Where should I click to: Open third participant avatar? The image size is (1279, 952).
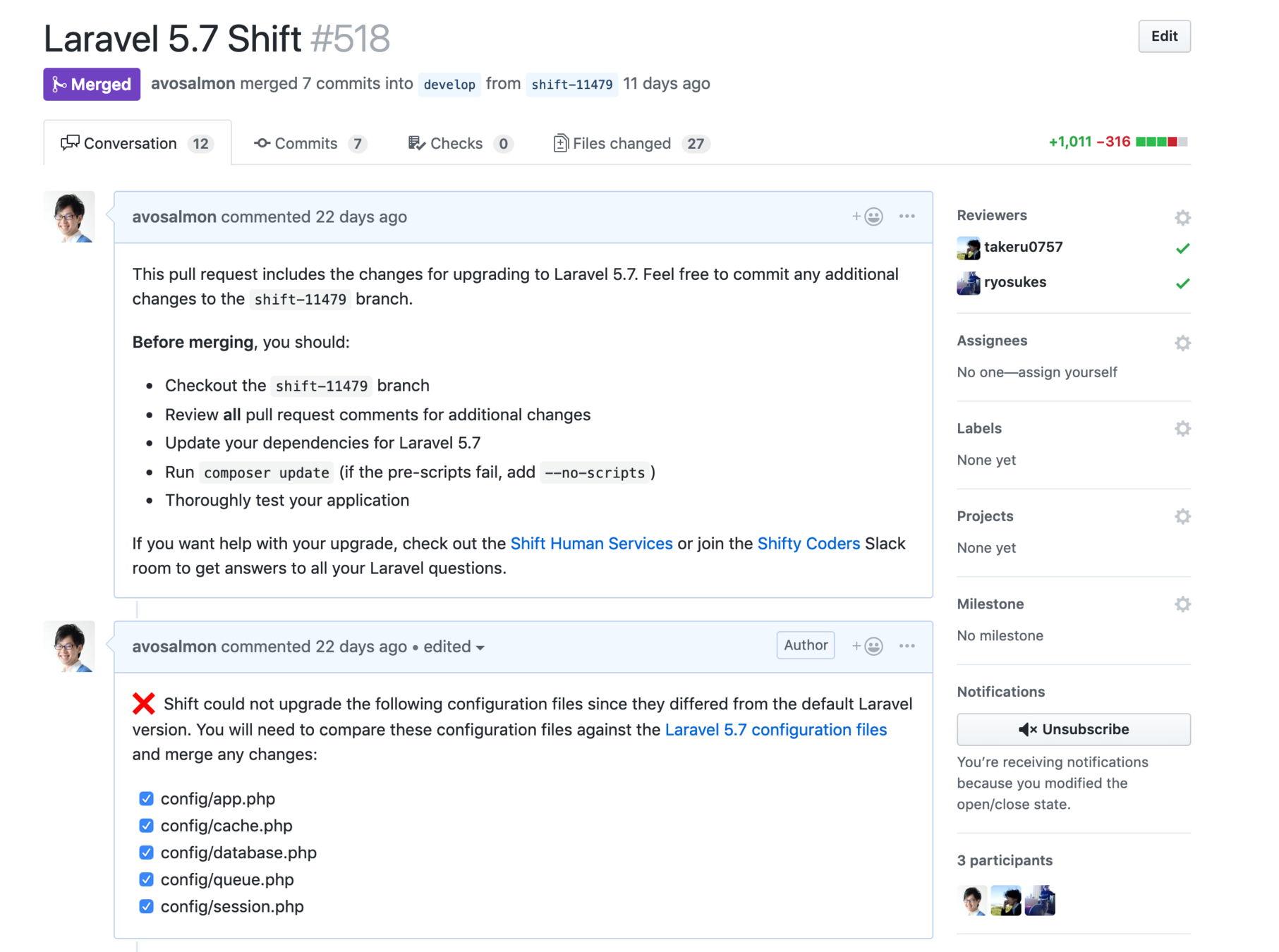1040,901
